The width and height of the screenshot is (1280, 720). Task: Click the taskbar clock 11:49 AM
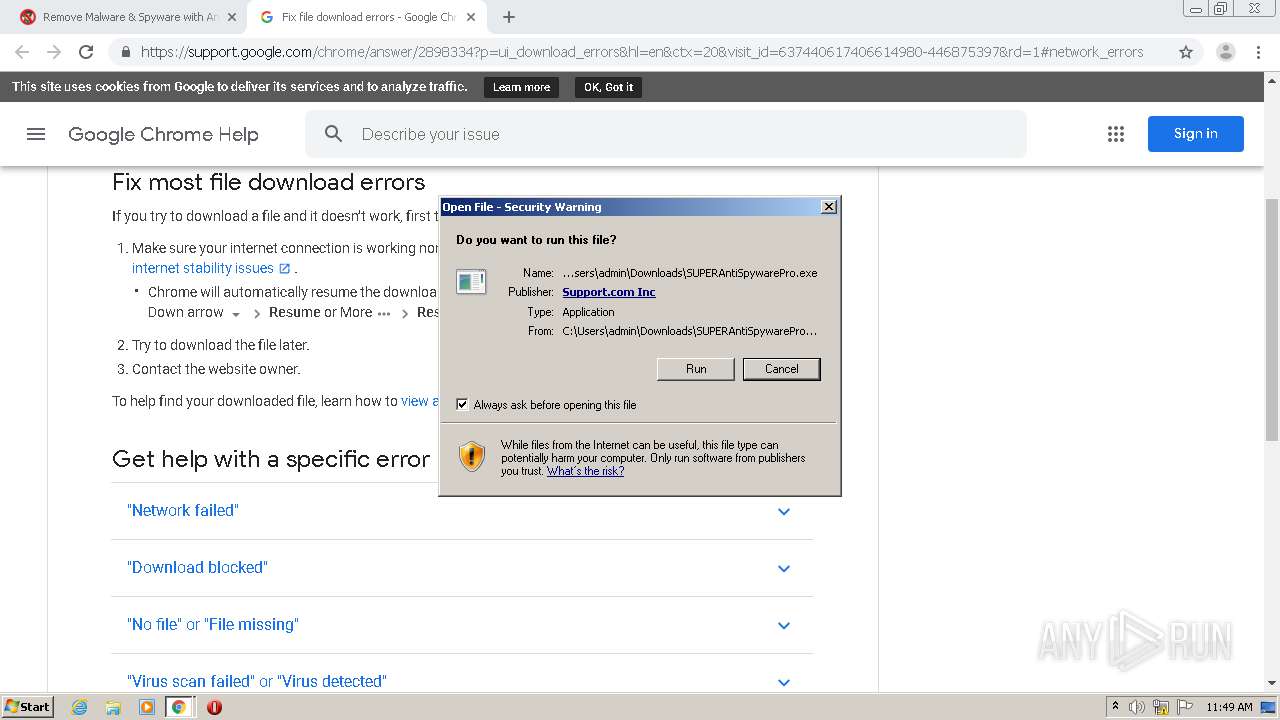(x=1229, y=707)
